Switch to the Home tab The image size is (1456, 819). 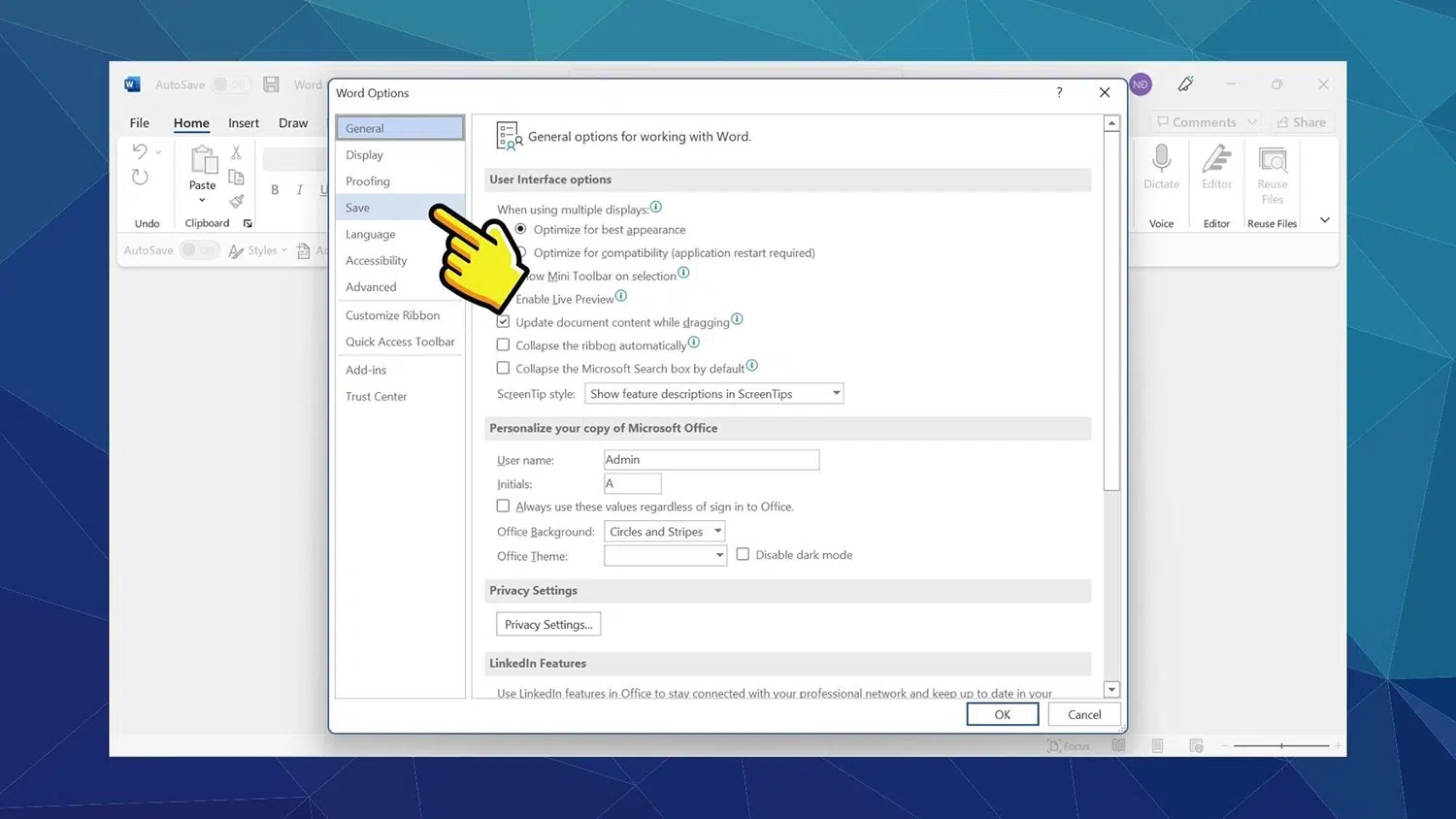(x=191, y=123)
